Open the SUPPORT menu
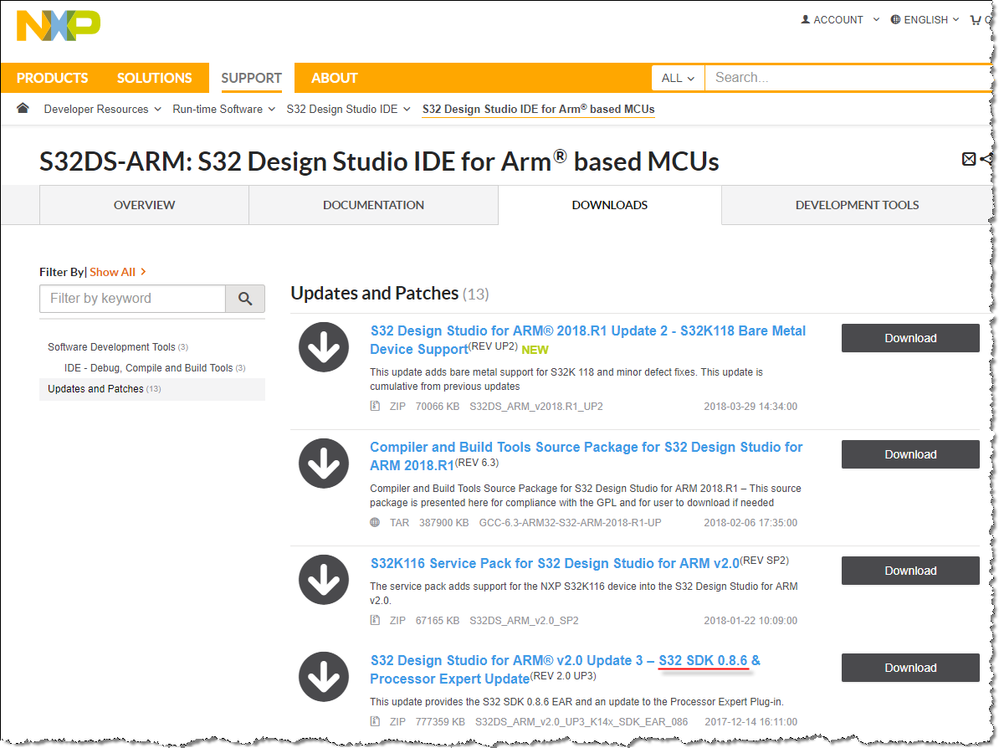 [251, 78]
